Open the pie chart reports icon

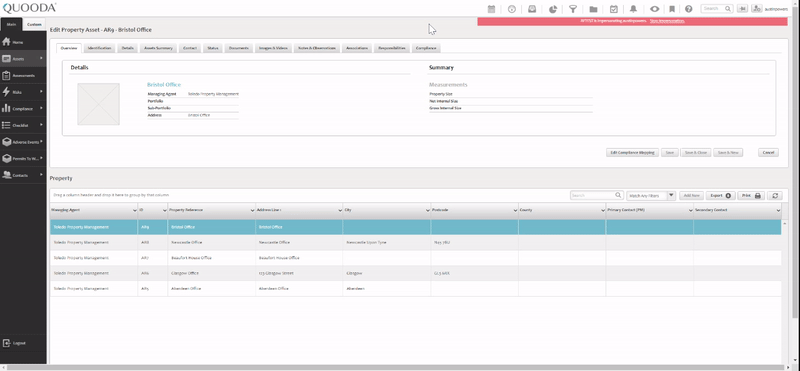coord(553,9)
